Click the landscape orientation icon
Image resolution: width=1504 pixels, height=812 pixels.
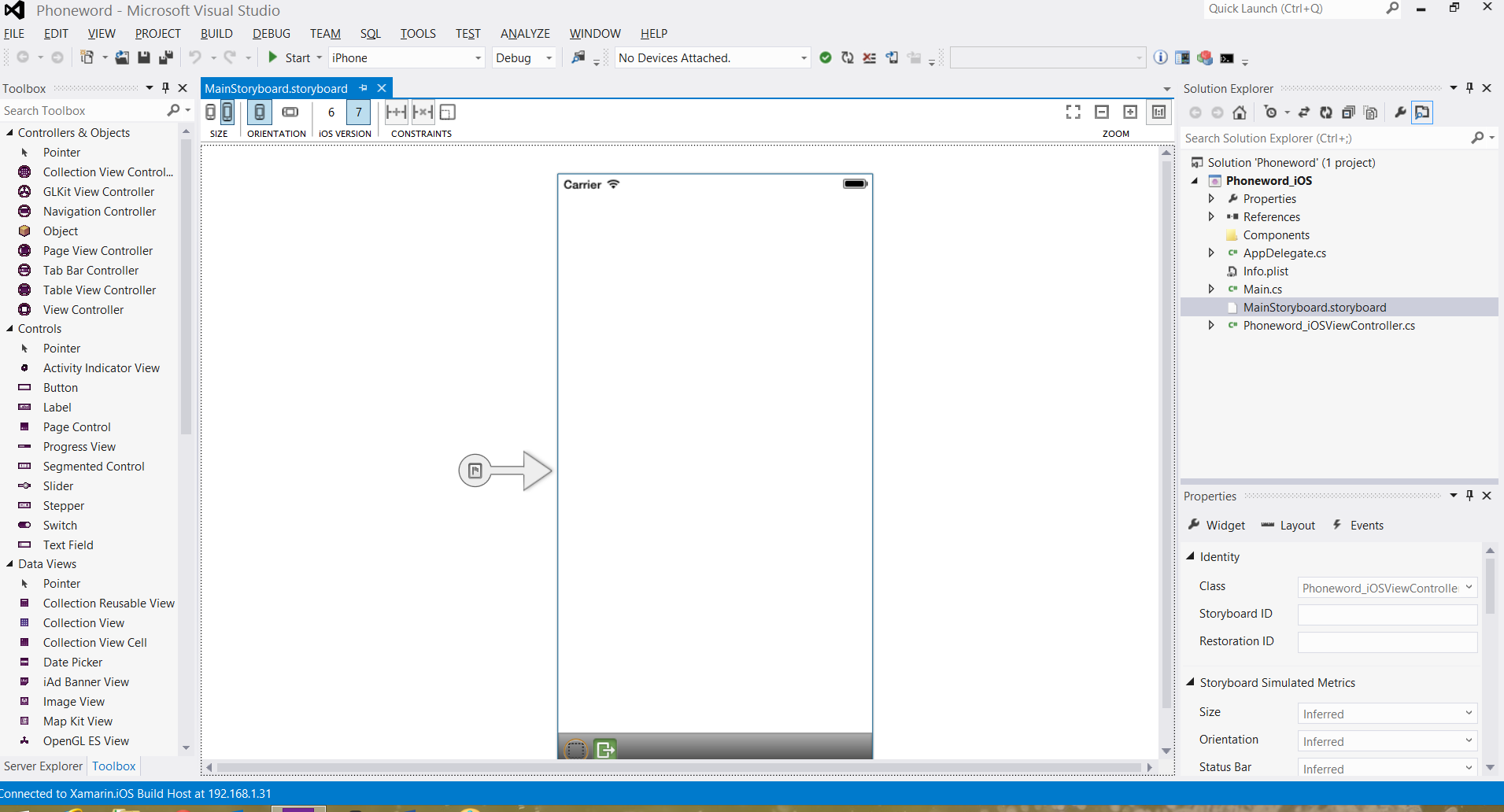290,113
